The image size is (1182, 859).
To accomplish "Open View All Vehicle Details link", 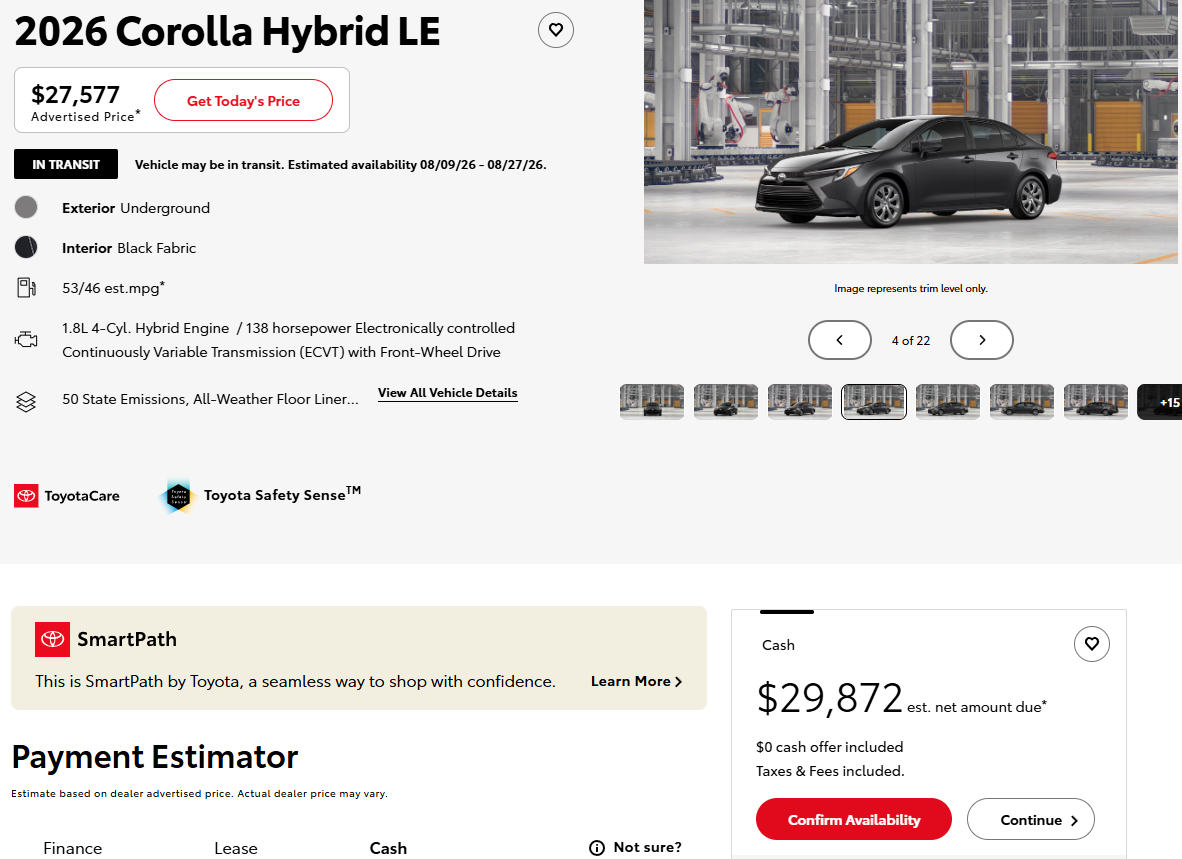I will tap(448, 393).
